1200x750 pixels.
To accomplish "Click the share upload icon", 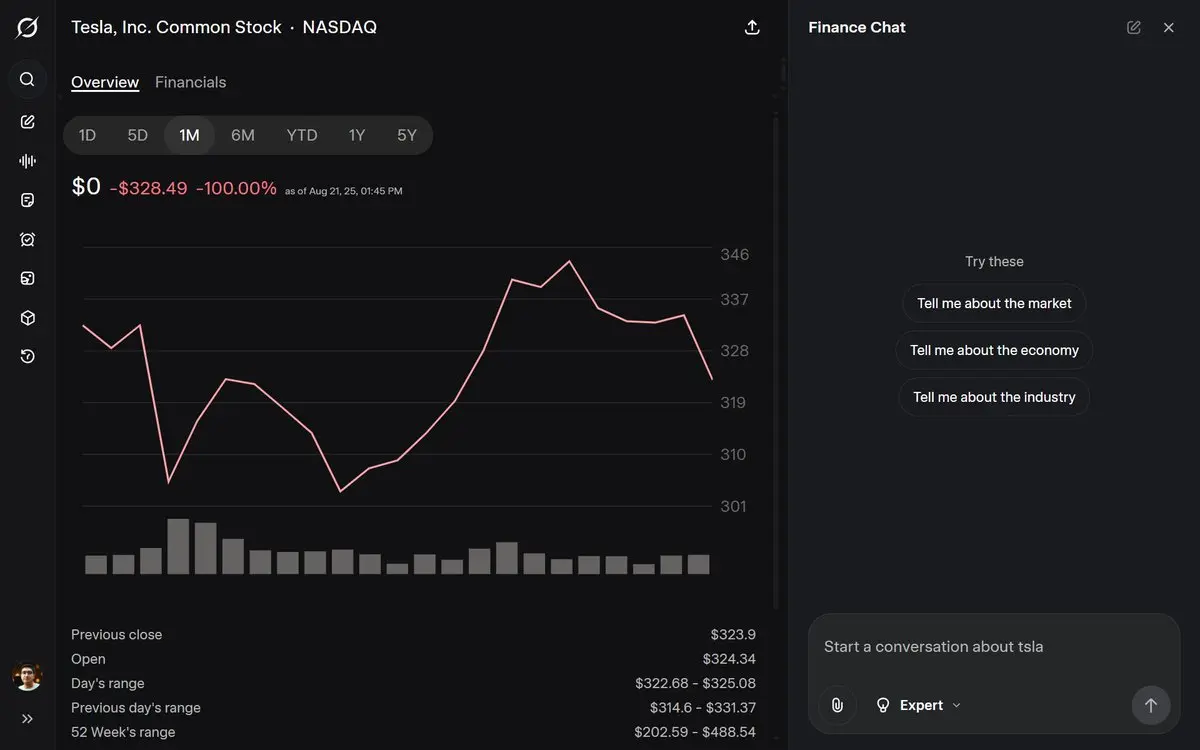I will point(753,28).
